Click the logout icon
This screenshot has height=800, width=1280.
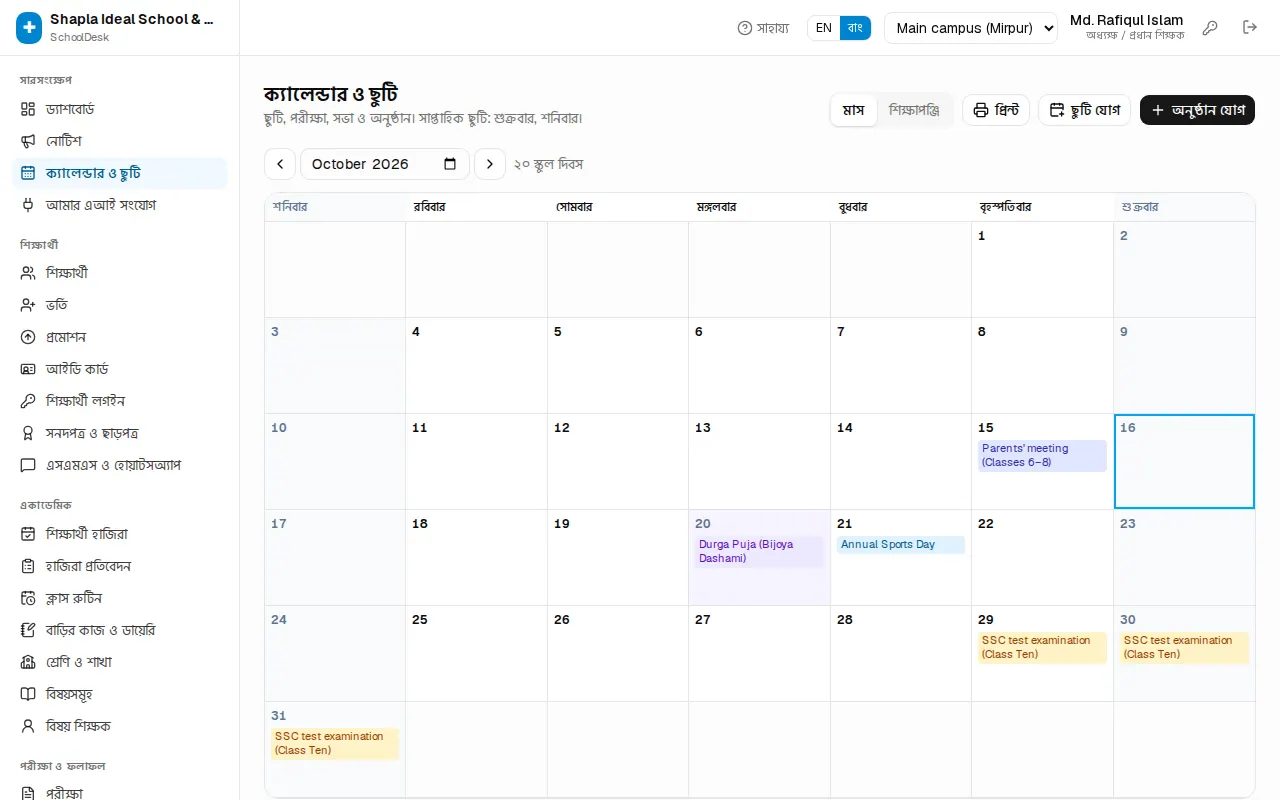(x=1250, y=28)
